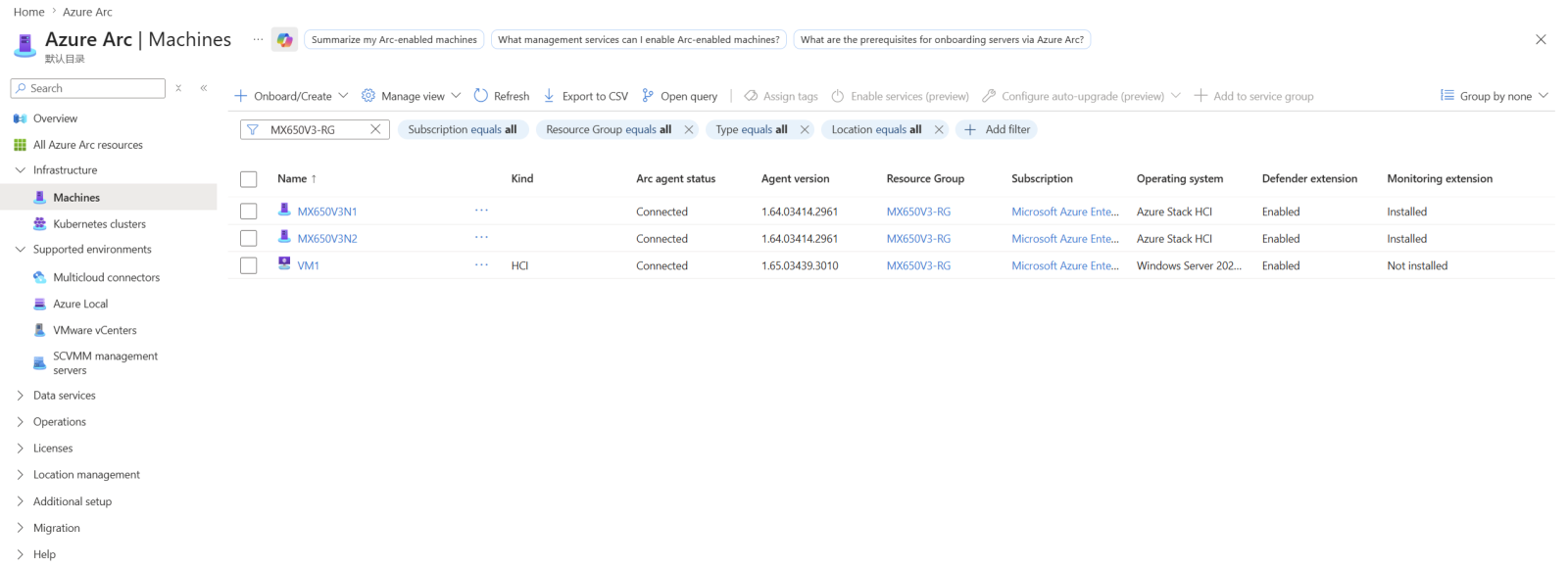Click the Assign tags command
The image size is (1568, 568).
(781, 96)
